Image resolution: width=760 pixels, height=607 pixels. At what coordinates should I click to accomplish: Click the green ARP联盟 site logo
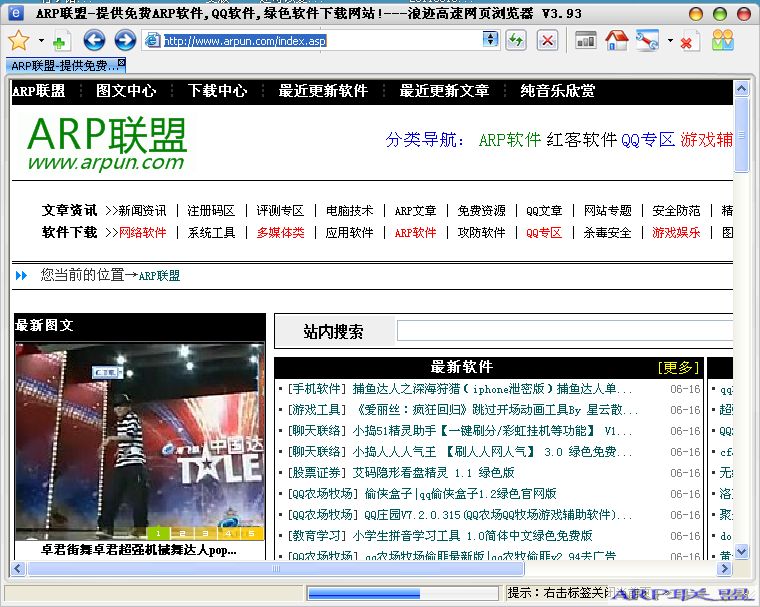(107, 143)
